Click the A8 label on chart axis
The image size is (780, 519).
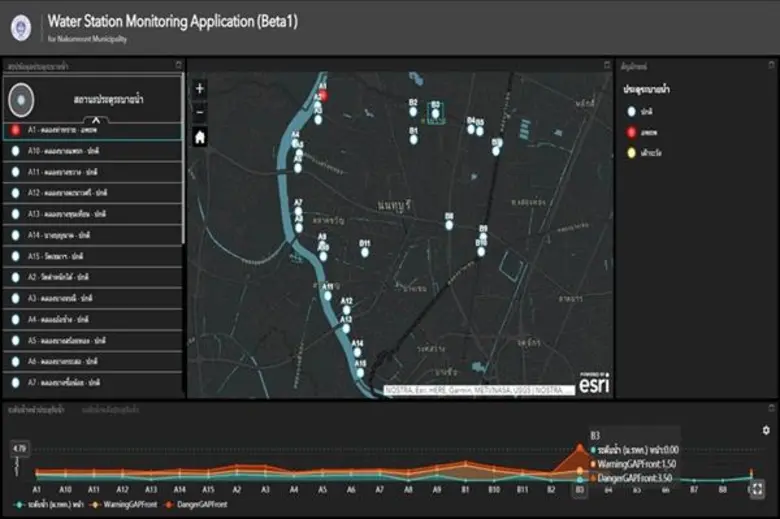coord(408,490)
